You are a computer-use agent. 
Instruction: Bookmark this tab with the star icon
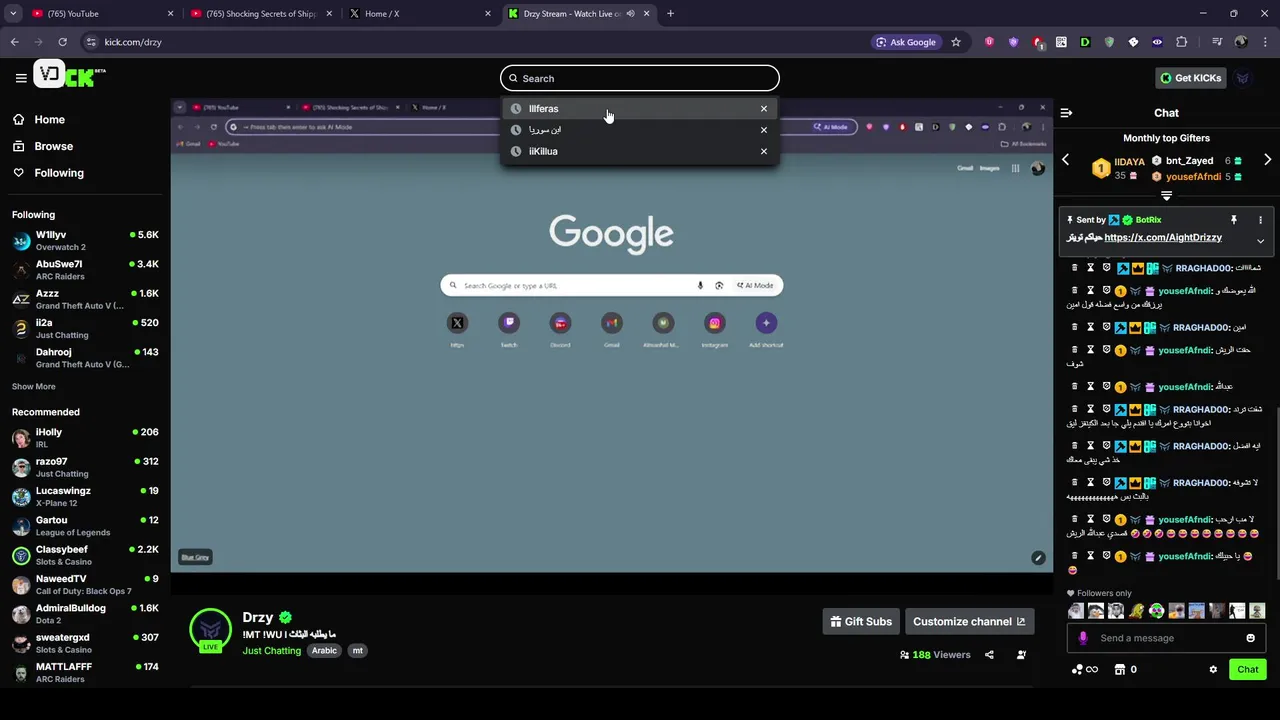pos(956,42)
